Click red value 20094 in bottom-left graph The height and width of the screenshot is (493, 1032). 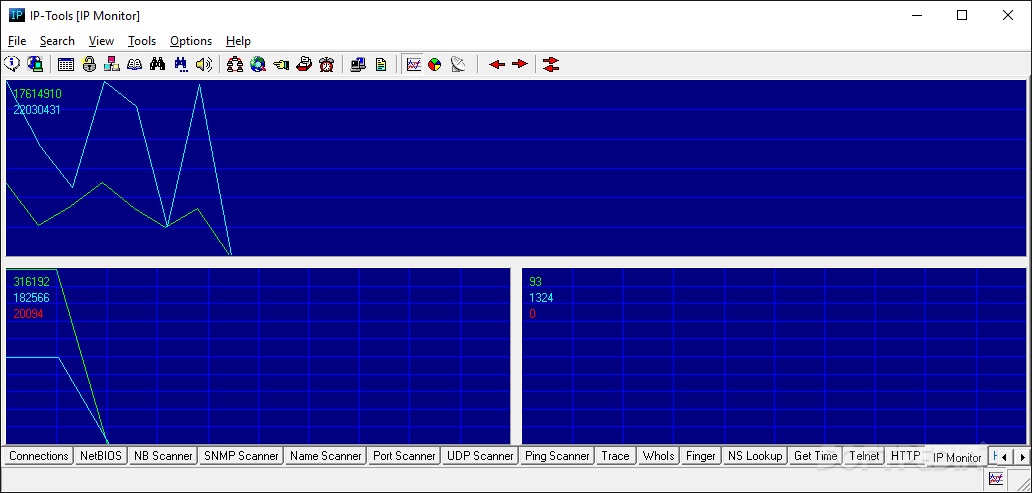(28, 314)
